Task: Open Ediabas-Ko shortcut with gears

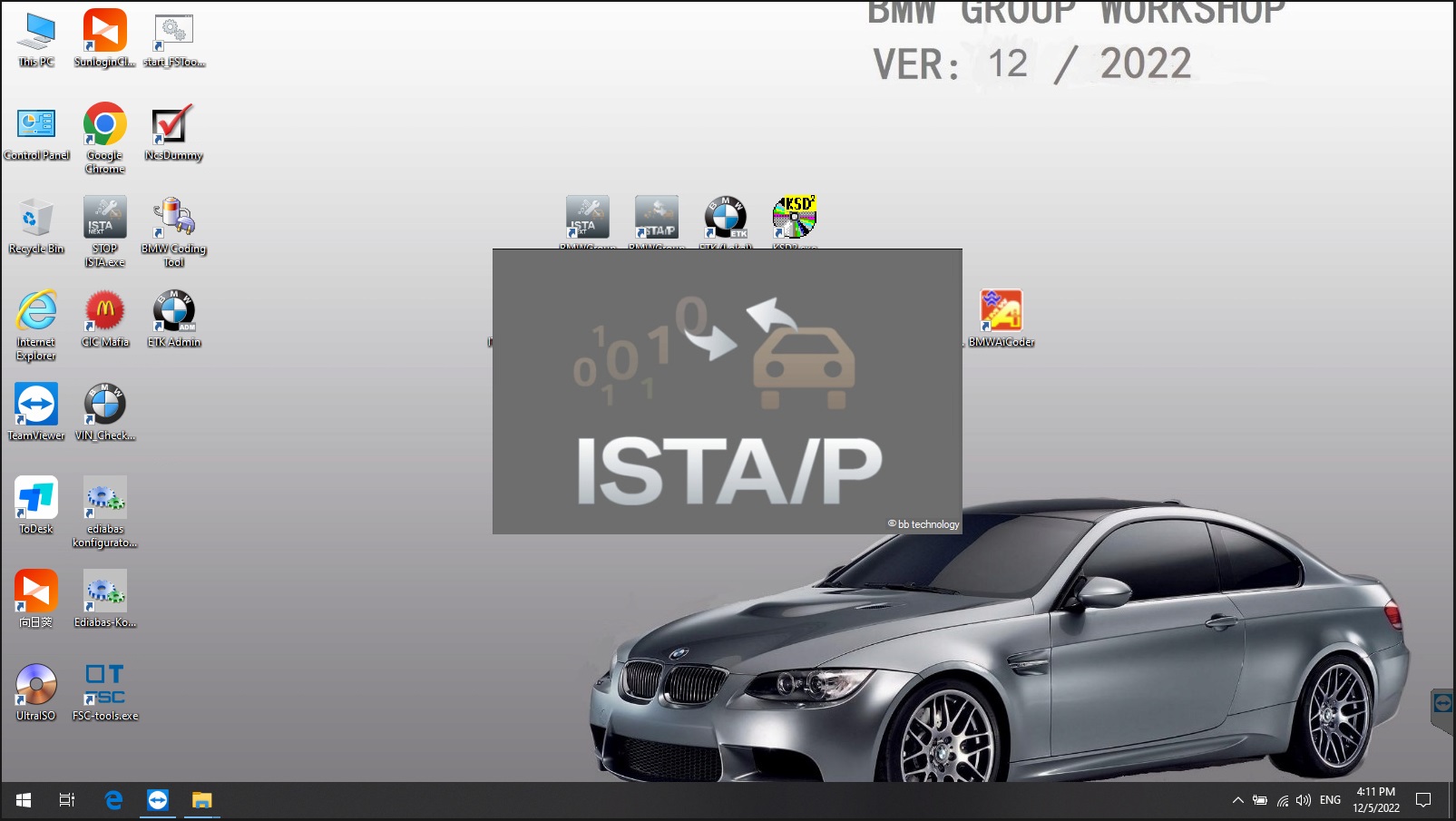Action: coord(105,601)
